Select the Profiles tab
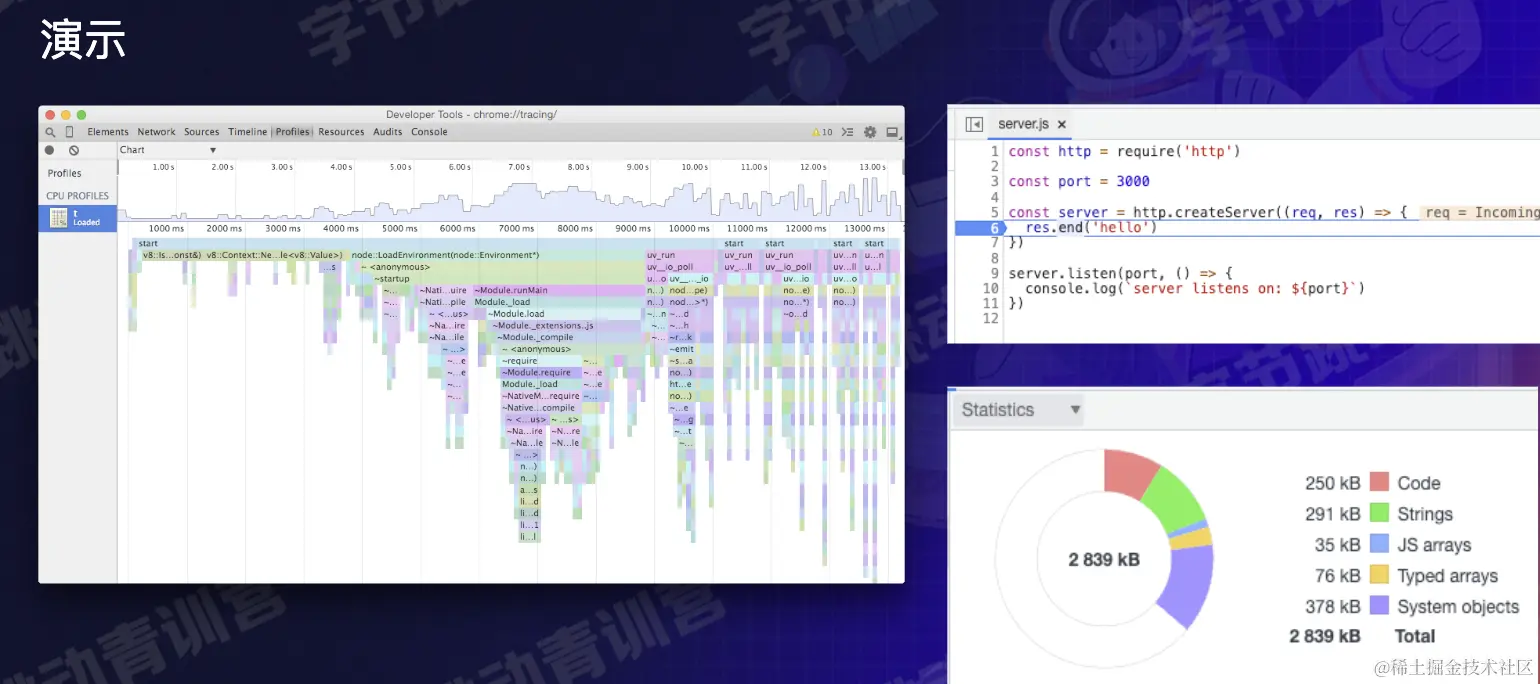Viewport: 1540px width, 684px height. pyautogui.click(x=292, y=132)
